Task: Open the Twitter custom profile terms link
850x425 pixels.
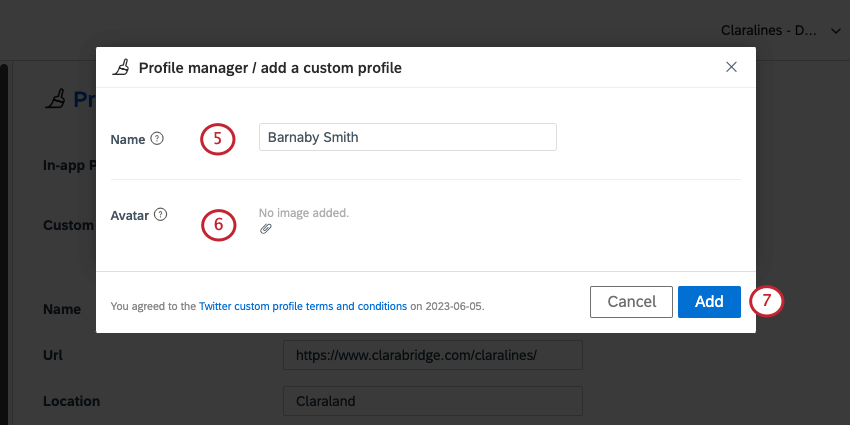Action: tap(303, 306)
